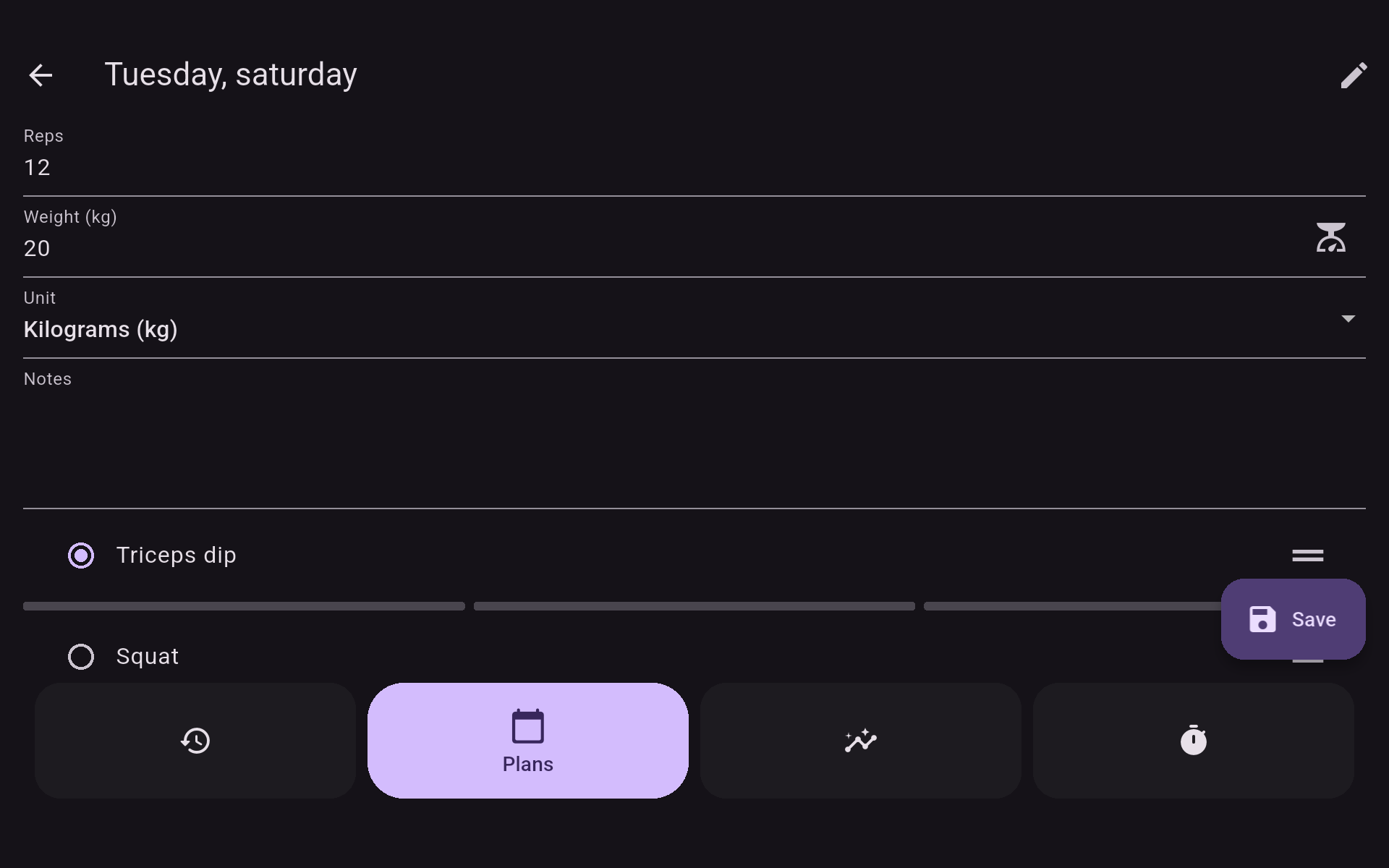Viewport: 1389px width, 868px height.
Task: Click into the Weight (kg) field
Action: 651,249
